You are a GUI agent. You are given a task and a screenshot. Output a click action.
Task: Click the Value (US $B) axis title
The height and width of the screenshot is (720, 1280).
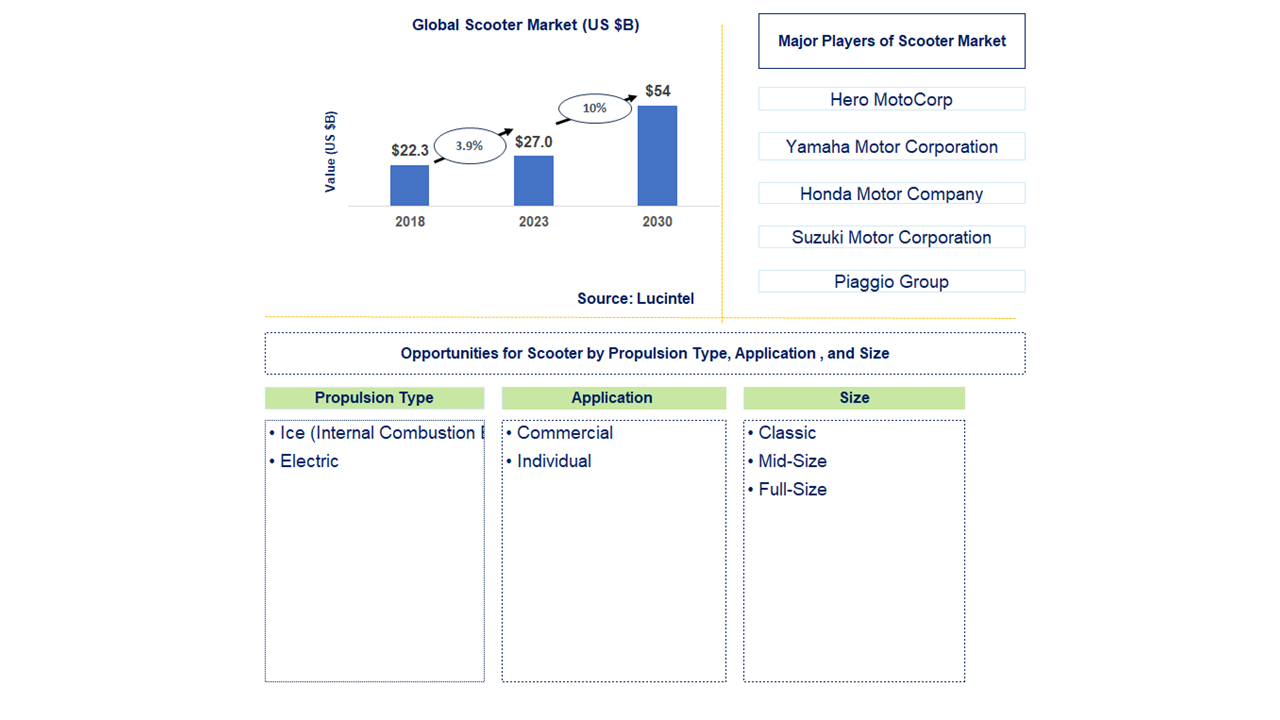coord(331,151)
